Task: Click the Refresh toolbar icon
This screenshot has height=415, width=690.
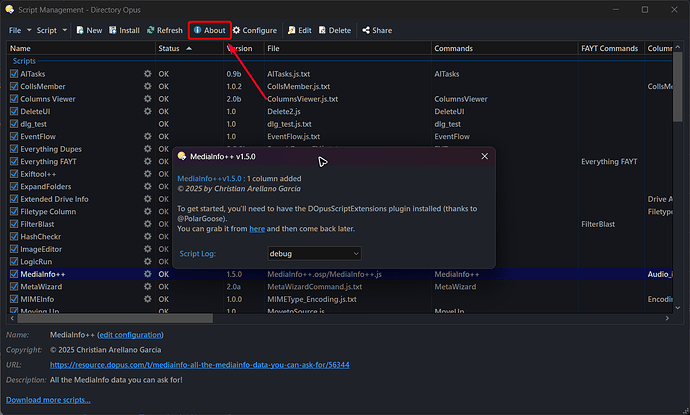Action: click(164, 30)
